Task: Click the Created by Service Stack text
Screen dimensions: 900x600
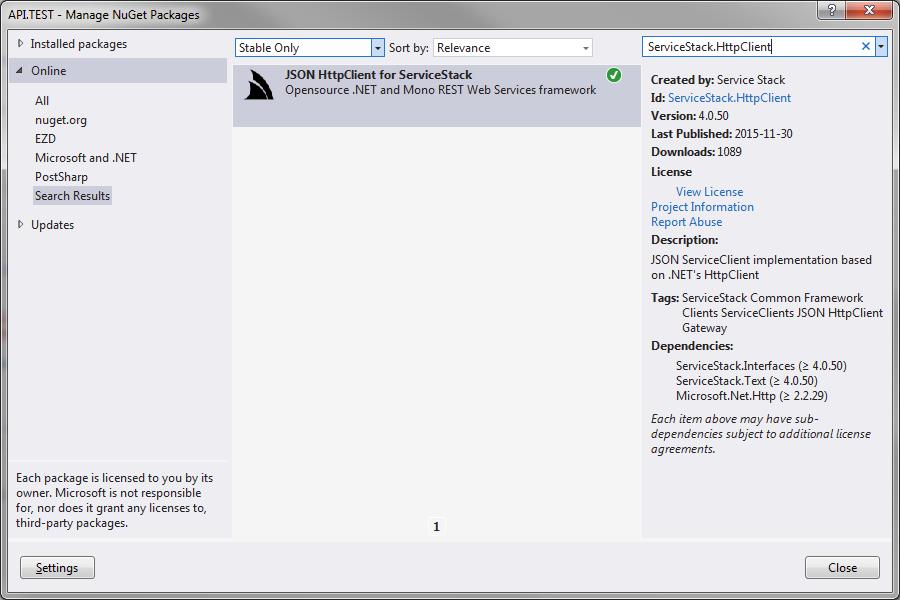Action: click(x=717, y=80)
